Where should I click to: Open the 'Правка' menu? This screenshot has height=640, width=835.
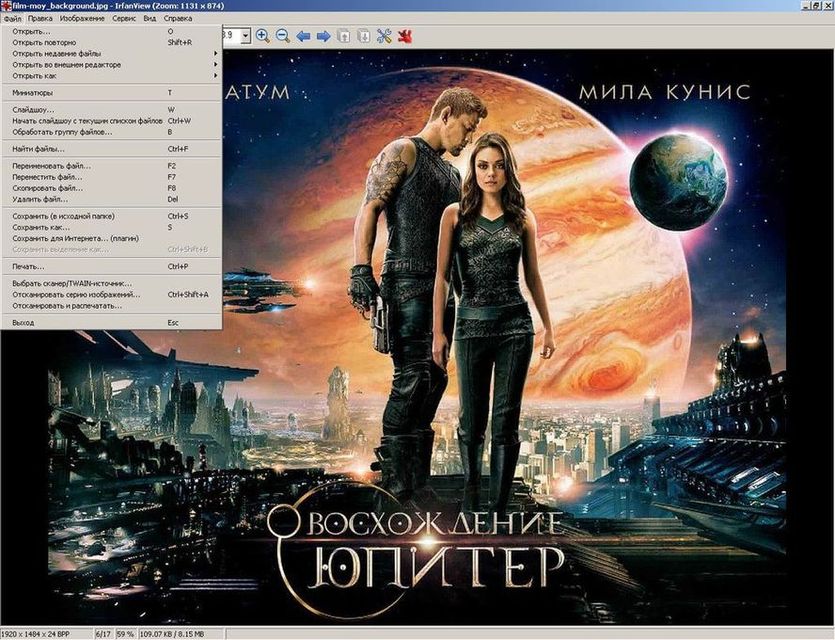(x=41, y=18)
